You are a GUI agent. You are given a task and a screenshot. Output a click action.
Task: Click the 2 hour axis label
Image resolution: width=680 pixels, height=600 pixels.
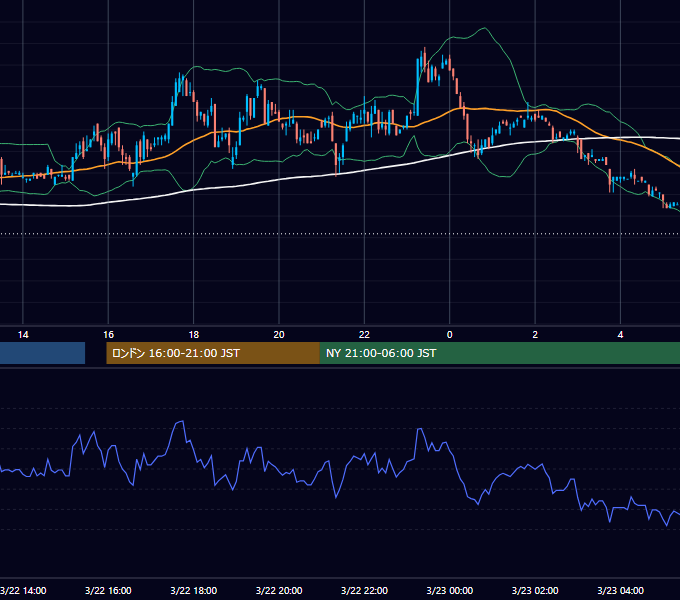pos(535,335)
